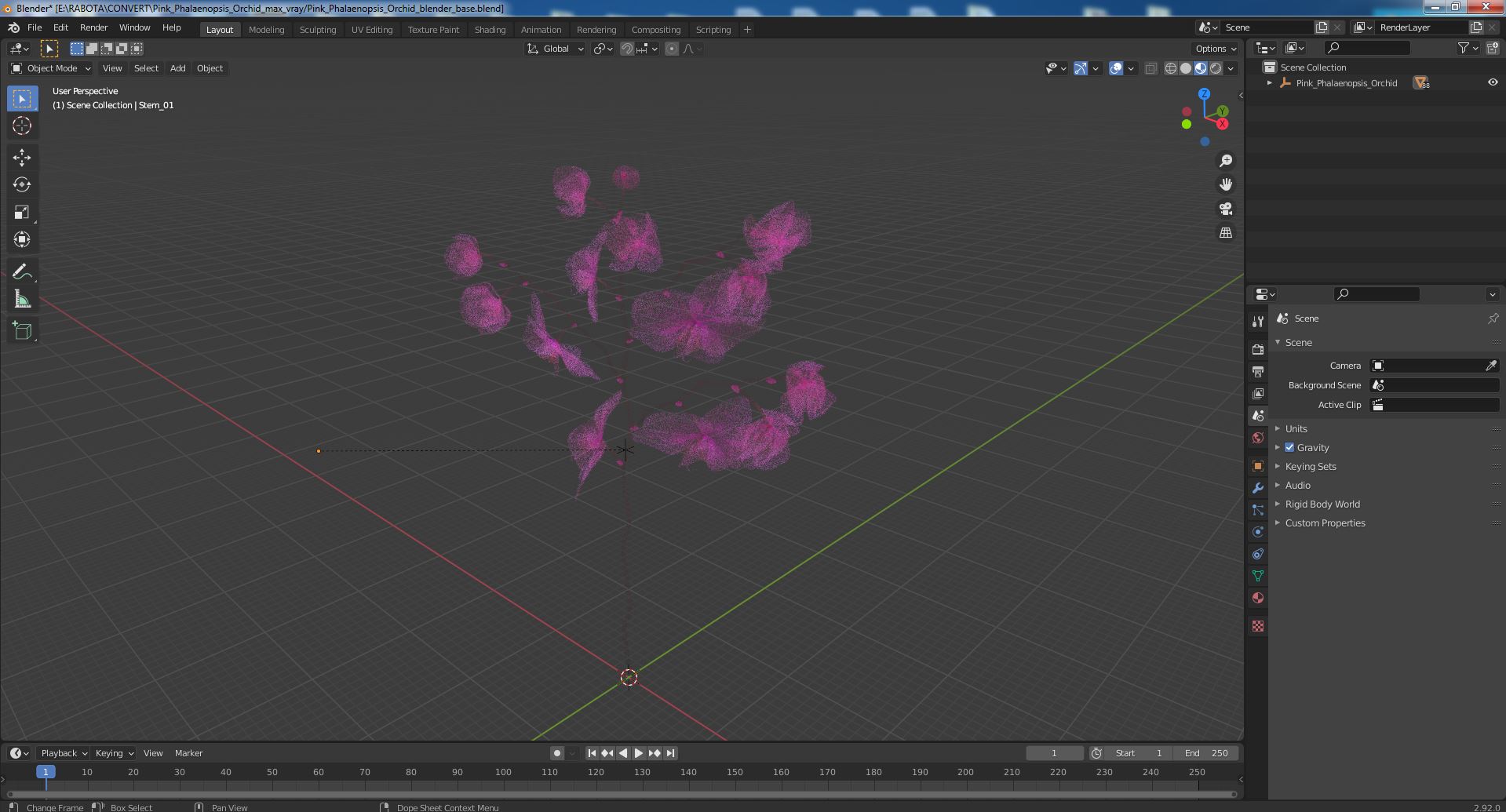Open the World properties tab
The width and height of the screenshot is (1506, 812).
1257,438
